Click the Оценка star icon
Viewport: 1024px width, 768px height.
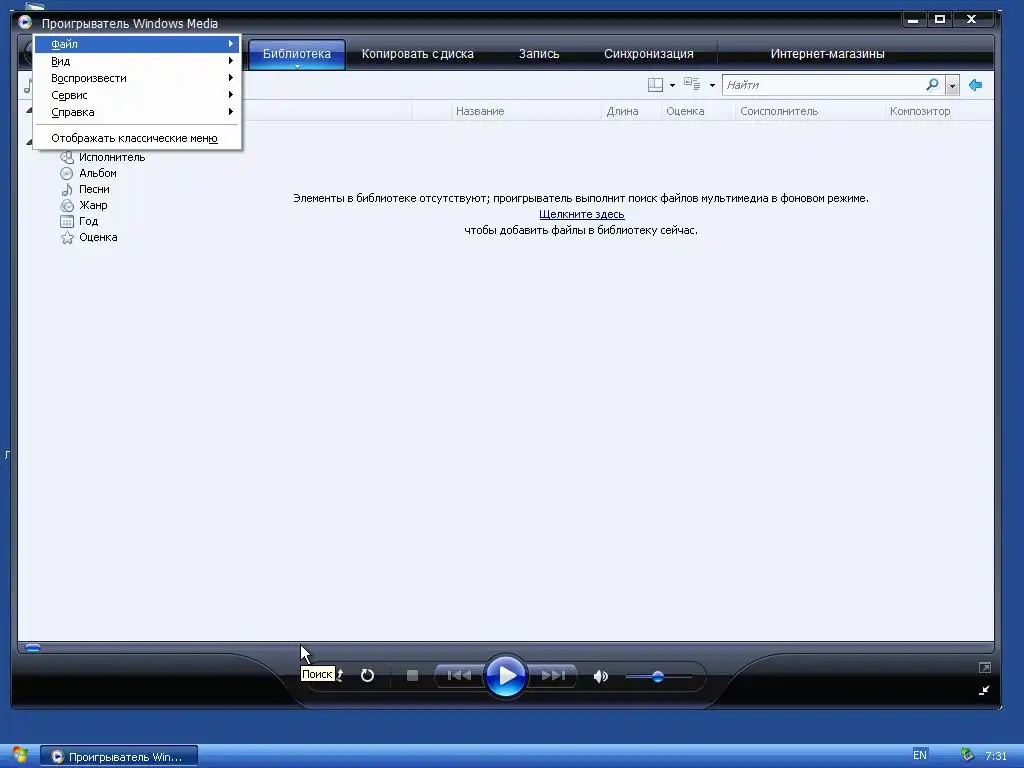click(x=67, y=238)
